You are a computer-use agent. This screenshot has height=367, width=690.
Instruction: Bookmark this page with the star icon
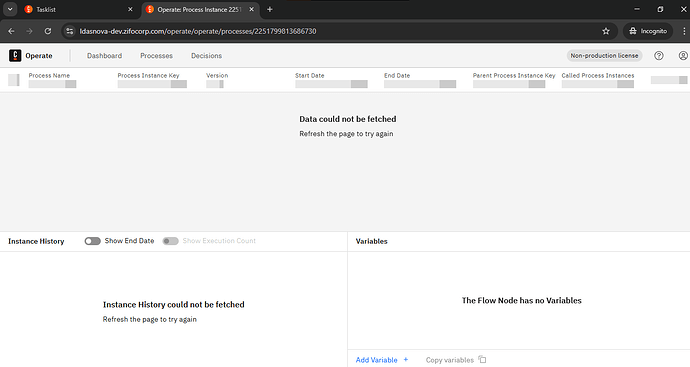pyautogui.click(x=606, y=31)
